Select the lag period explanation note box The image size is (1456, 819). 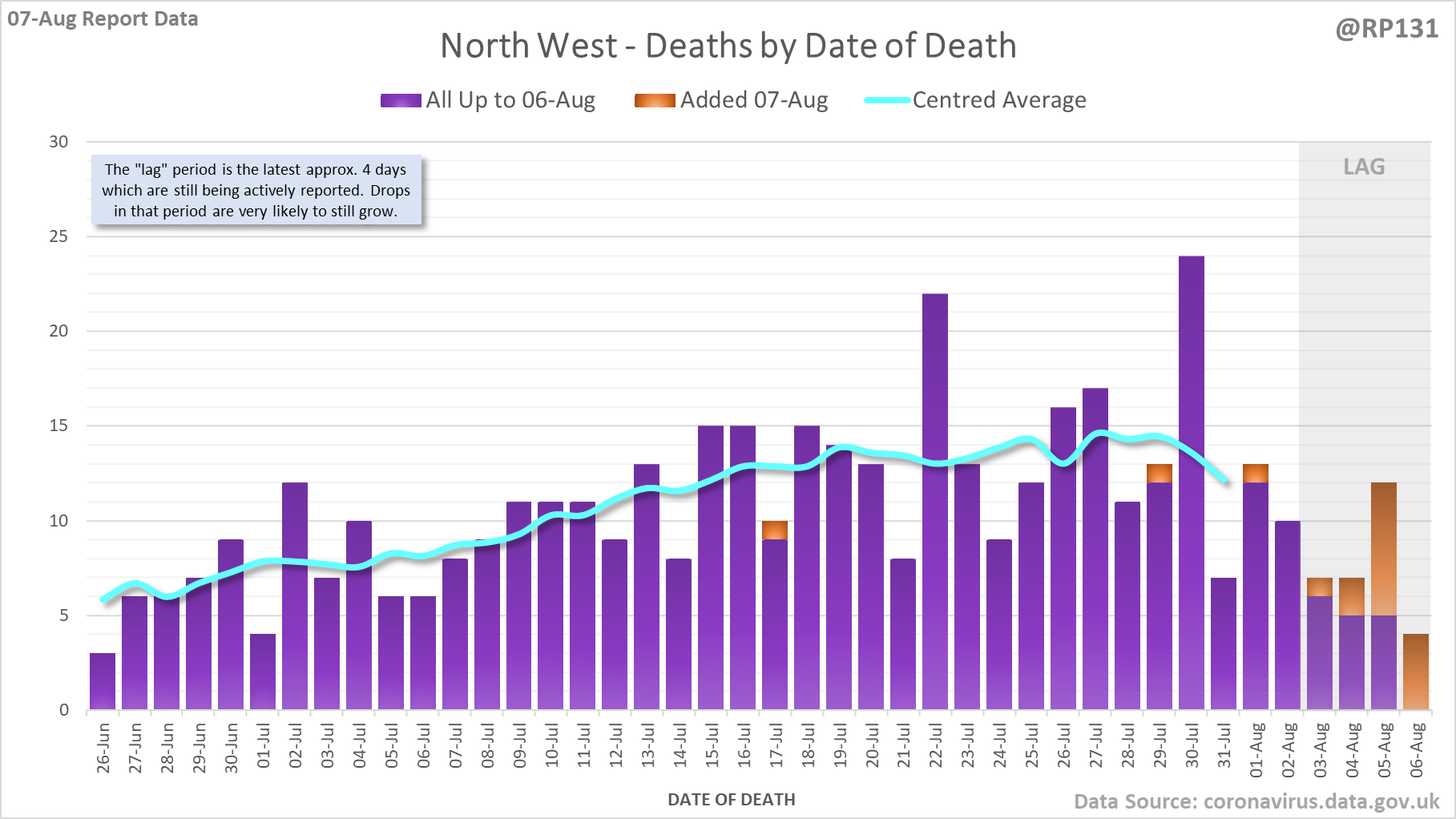pos(256,190)
